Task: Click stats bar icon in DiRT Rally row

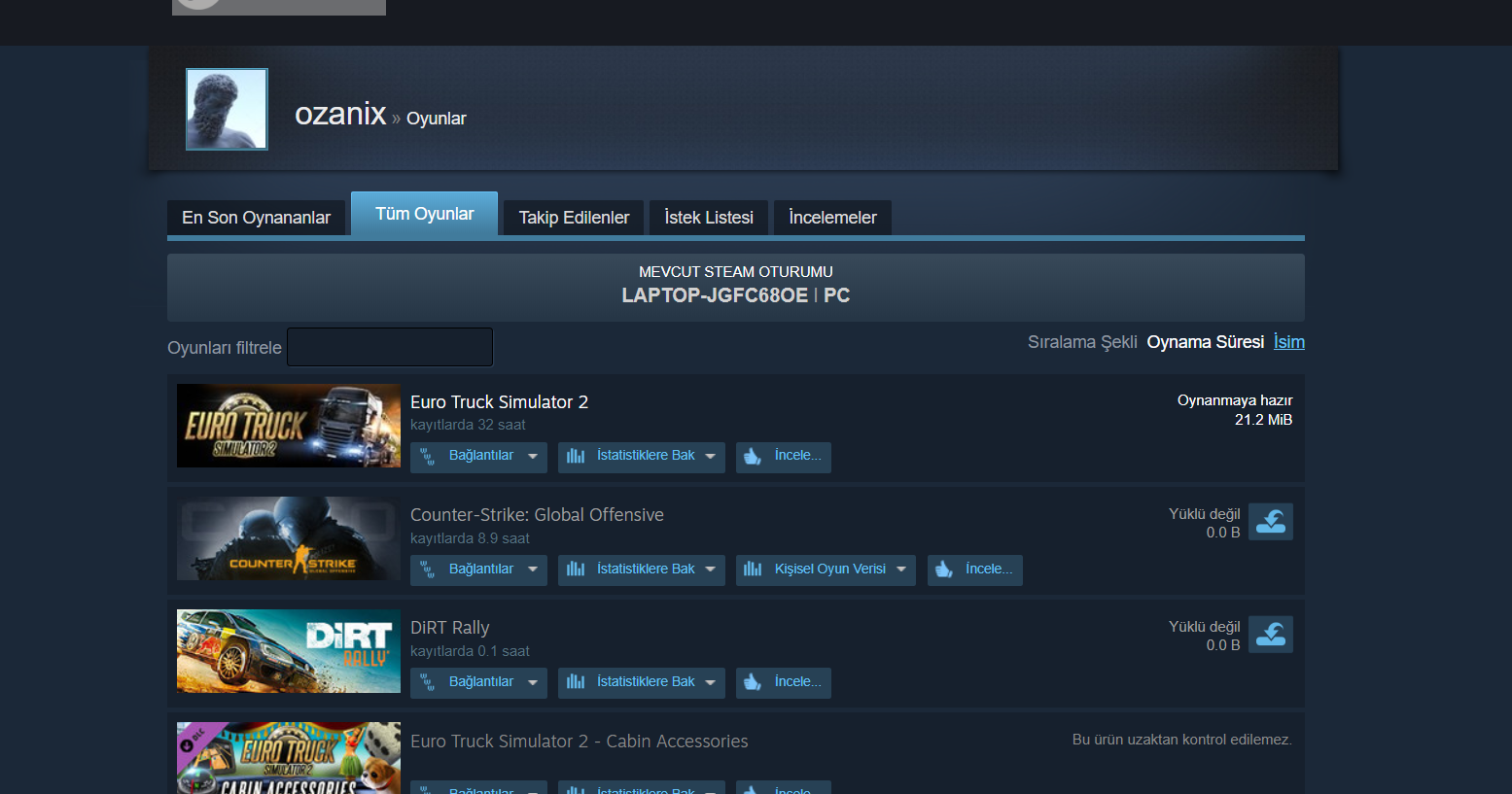Action: click(576, 682)
